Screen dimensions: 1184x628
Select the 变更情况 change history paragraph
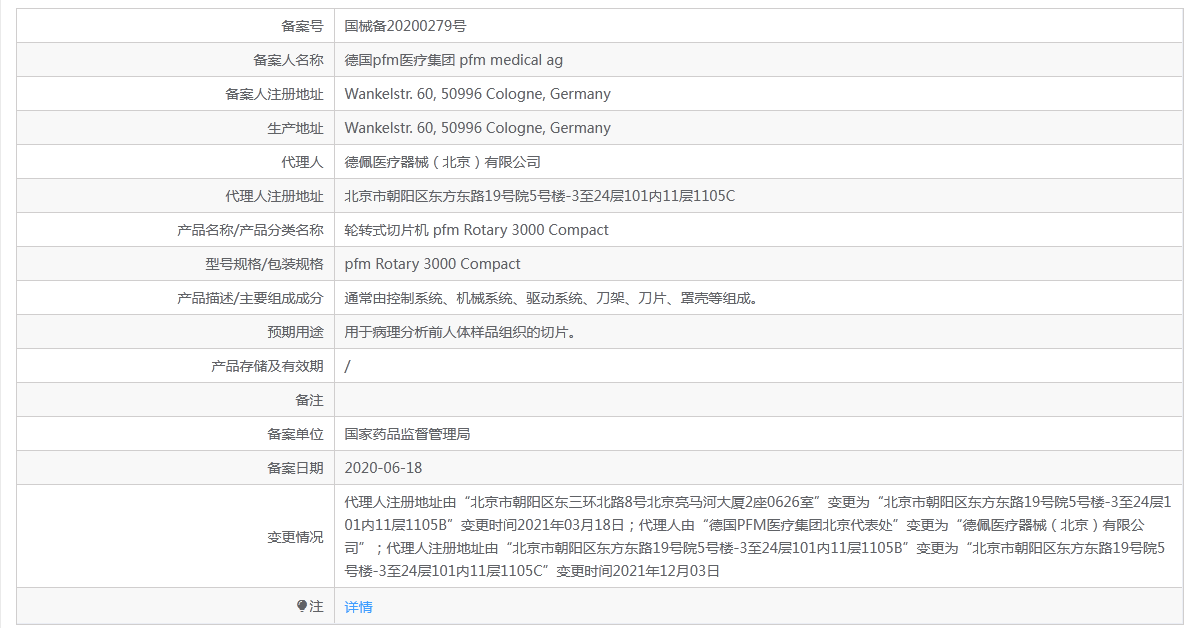(x=757, y=537)
